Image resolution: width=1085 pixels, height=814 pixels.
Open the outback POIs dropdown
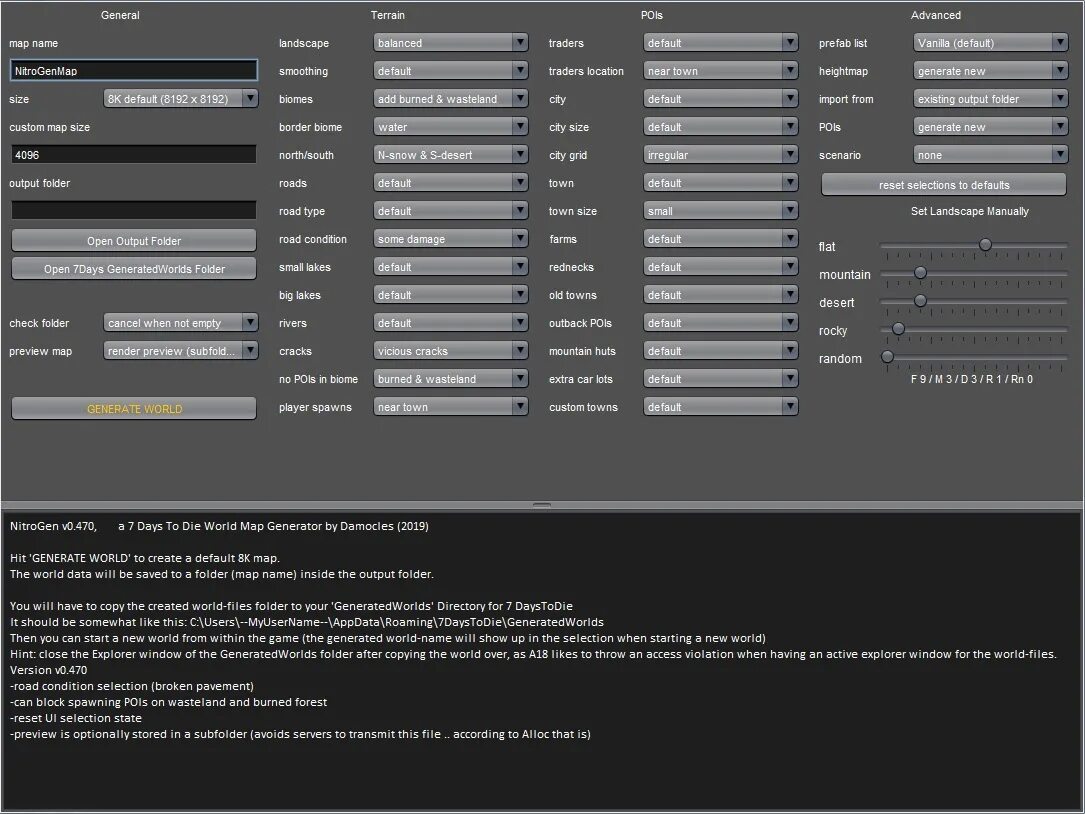coord(720,323)
